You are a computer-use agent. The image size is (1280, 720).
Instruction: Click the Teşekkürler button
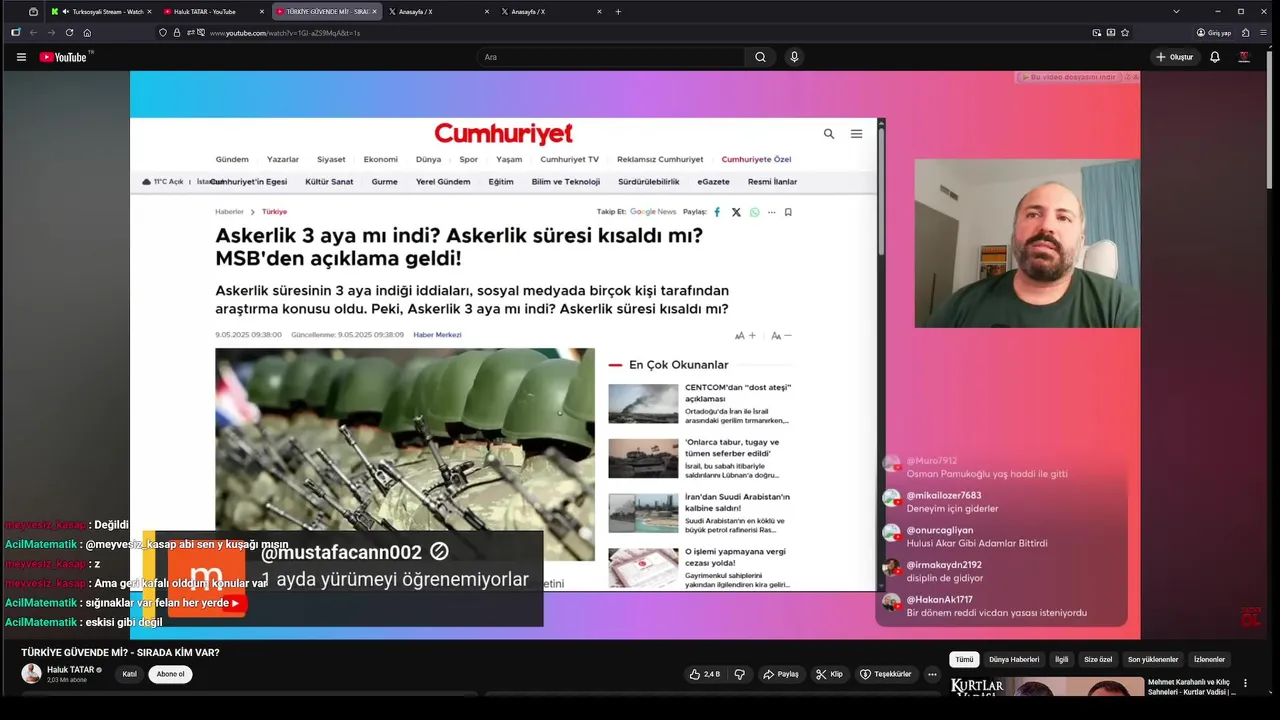[886, 674]
